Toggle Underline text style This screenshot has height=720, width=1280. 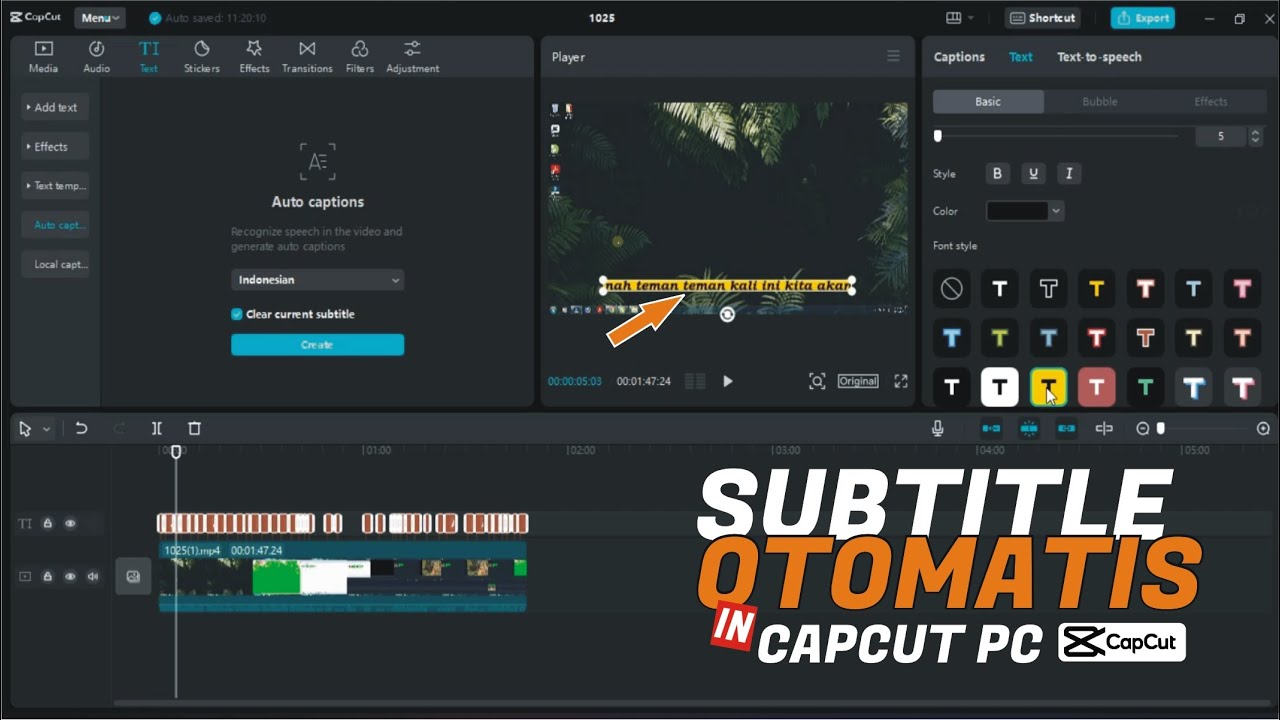[1033, 173]
